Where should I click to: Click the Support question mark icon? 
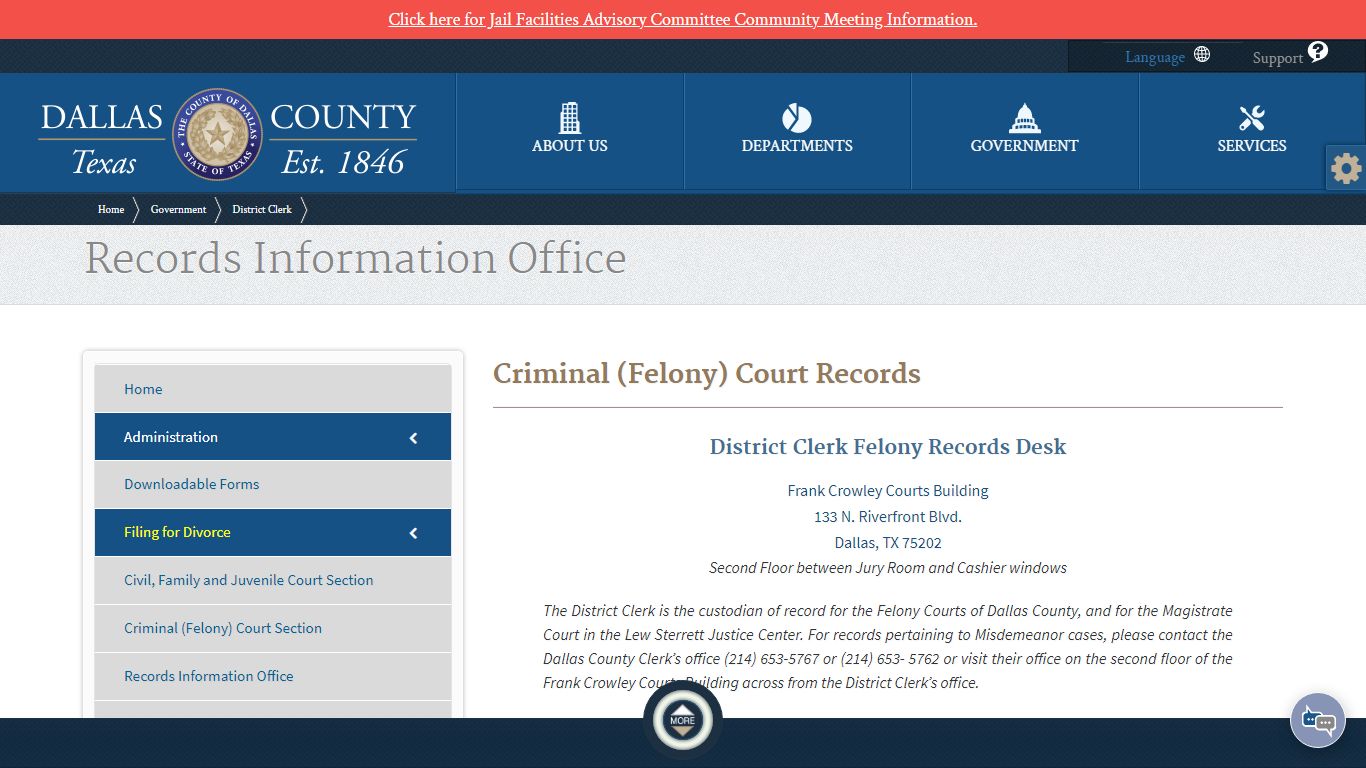click(x=1318, y=51)
